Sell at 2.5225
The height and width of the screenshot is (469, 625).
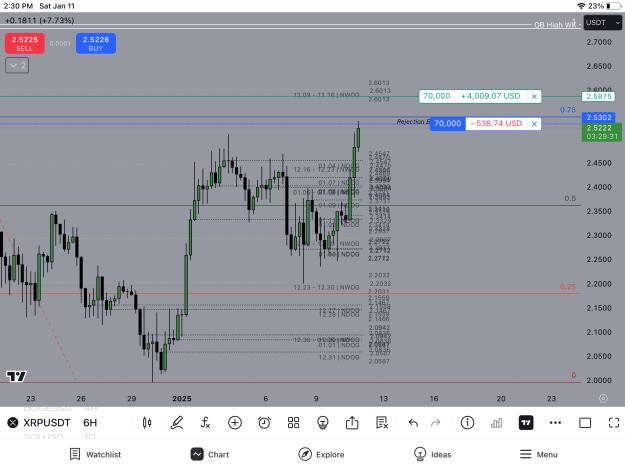click(25, 43)
